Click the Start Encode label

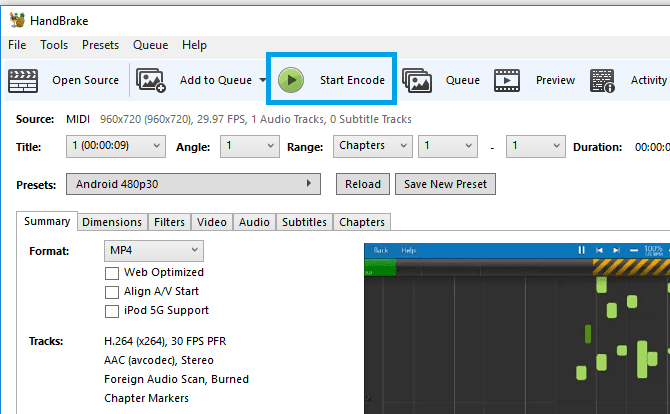pyautogui.click(x=353, y=80)
